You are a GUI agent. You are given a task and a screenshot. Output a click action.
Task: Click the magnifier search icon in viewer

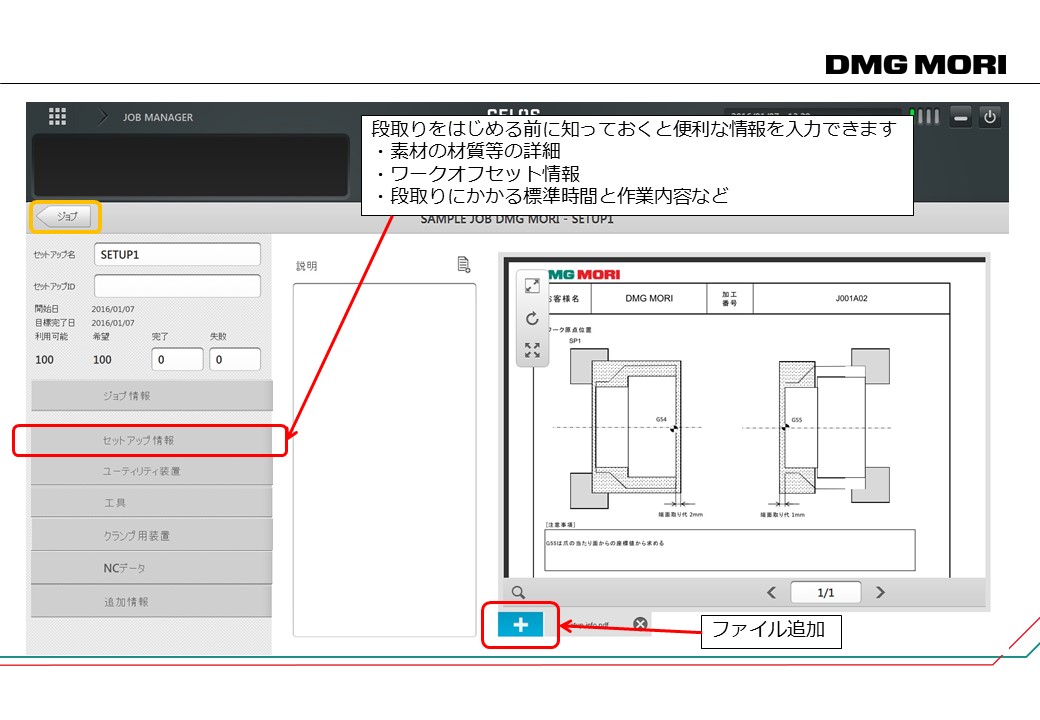[x=518, y=592]
